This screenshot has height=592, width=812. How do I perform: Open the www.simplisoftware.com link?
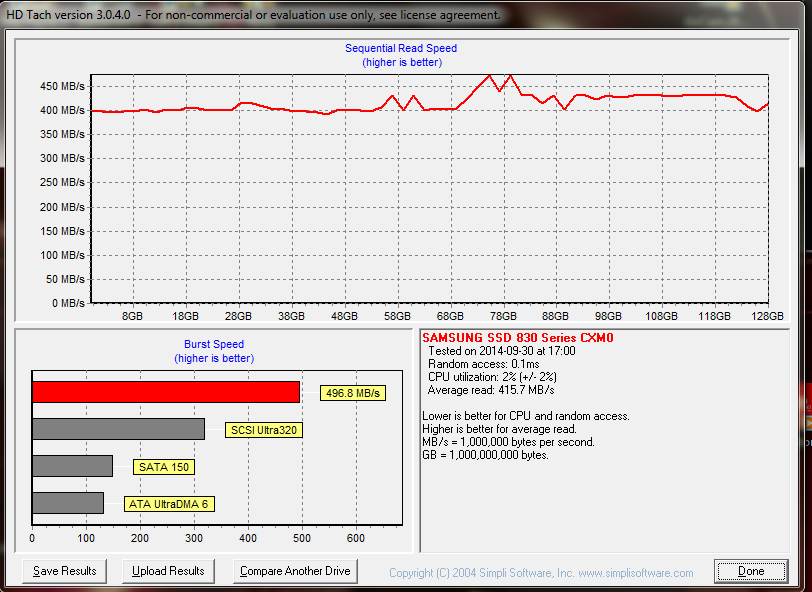[x=635, y=573]
